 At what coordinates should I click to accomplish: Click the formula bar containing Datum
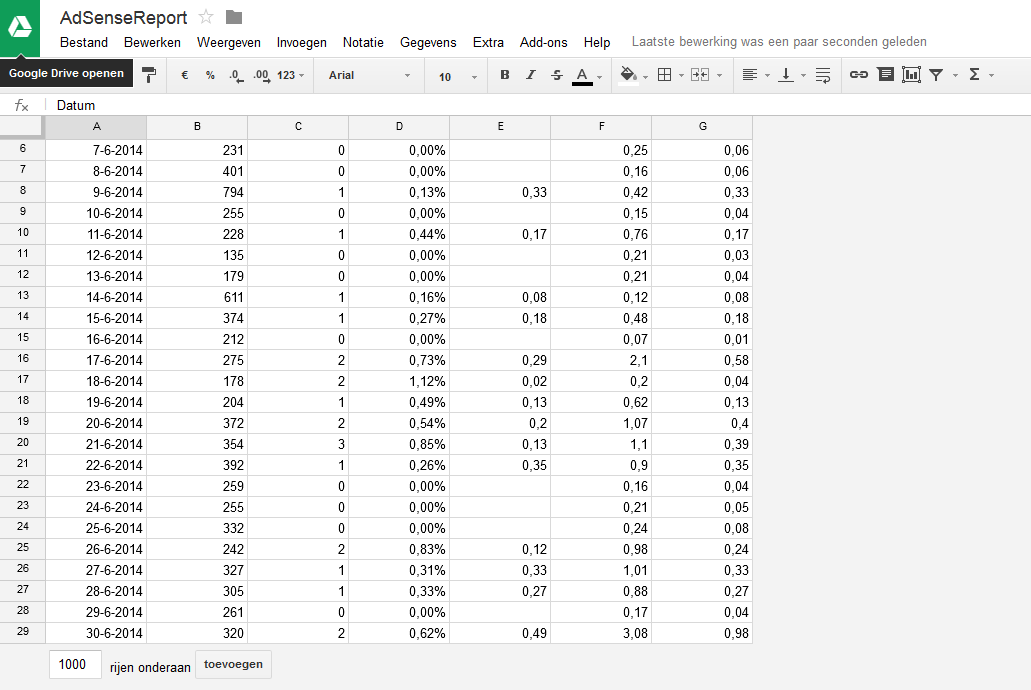tap(539, 105)
